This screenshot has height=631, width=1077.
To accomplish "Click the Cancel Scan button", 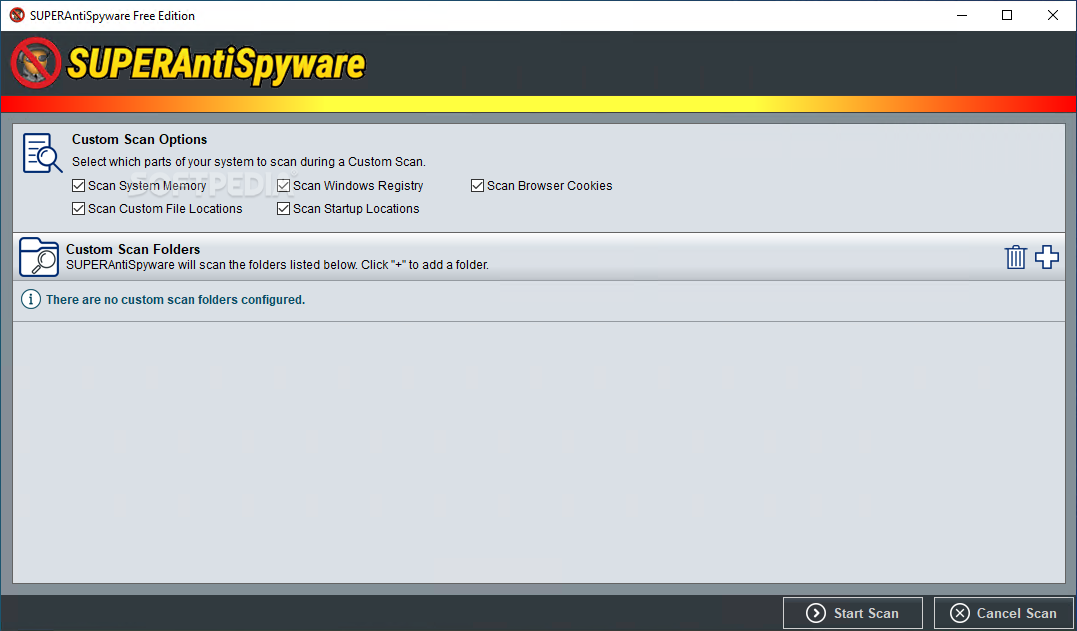I will click(x=1004, y=613).
